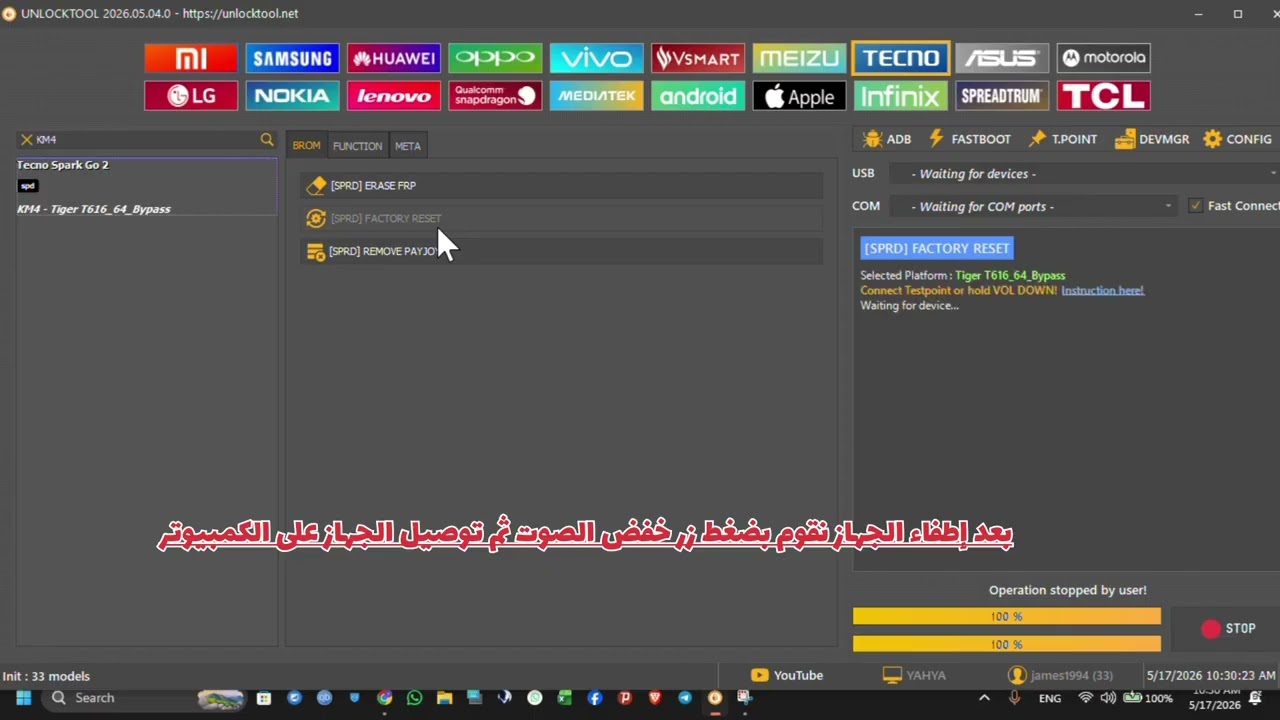Run [SPRD] FACTORY RESET operation
The width and height of the screenshot is (1280, 720).
(562, 218)
